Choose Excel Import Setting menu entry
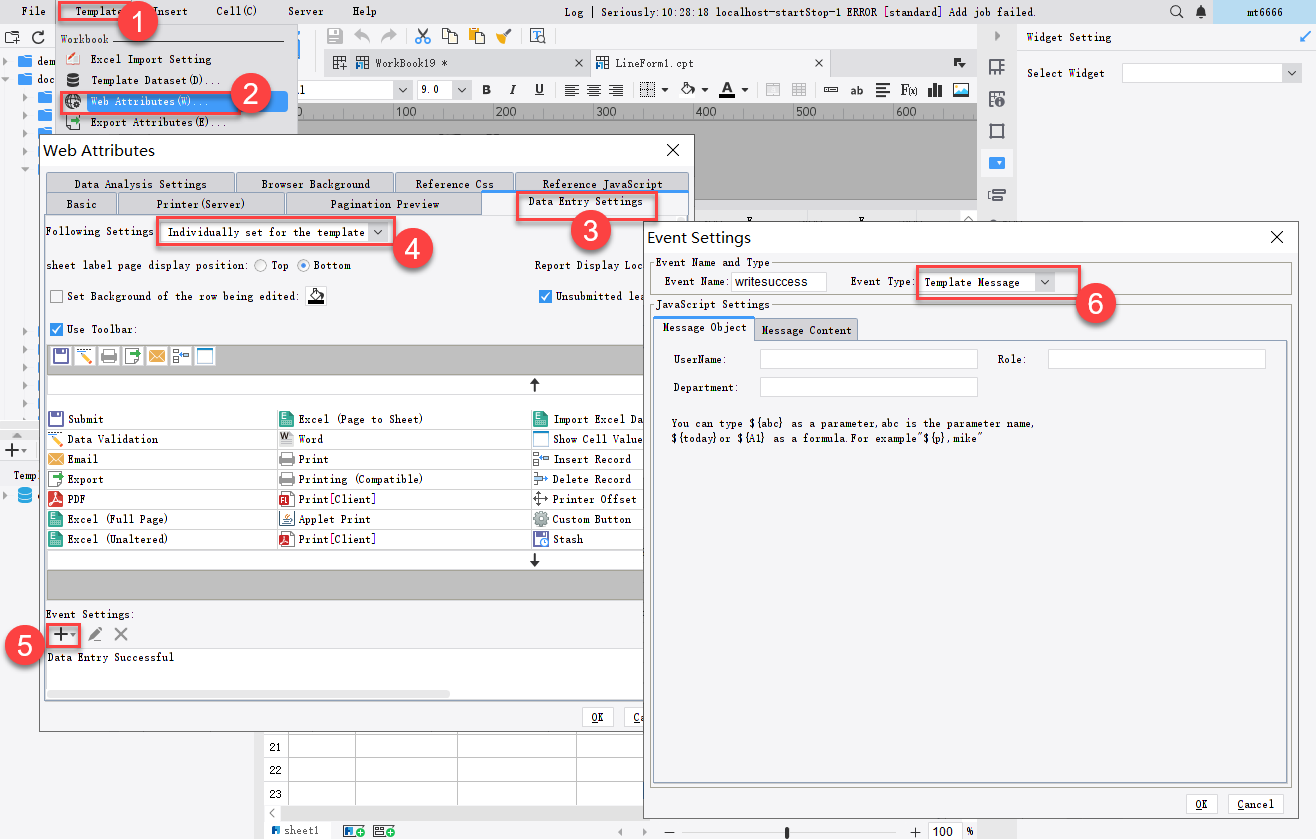The height and width of the screenshot is (839, 1316). click(x=150, y=59)
